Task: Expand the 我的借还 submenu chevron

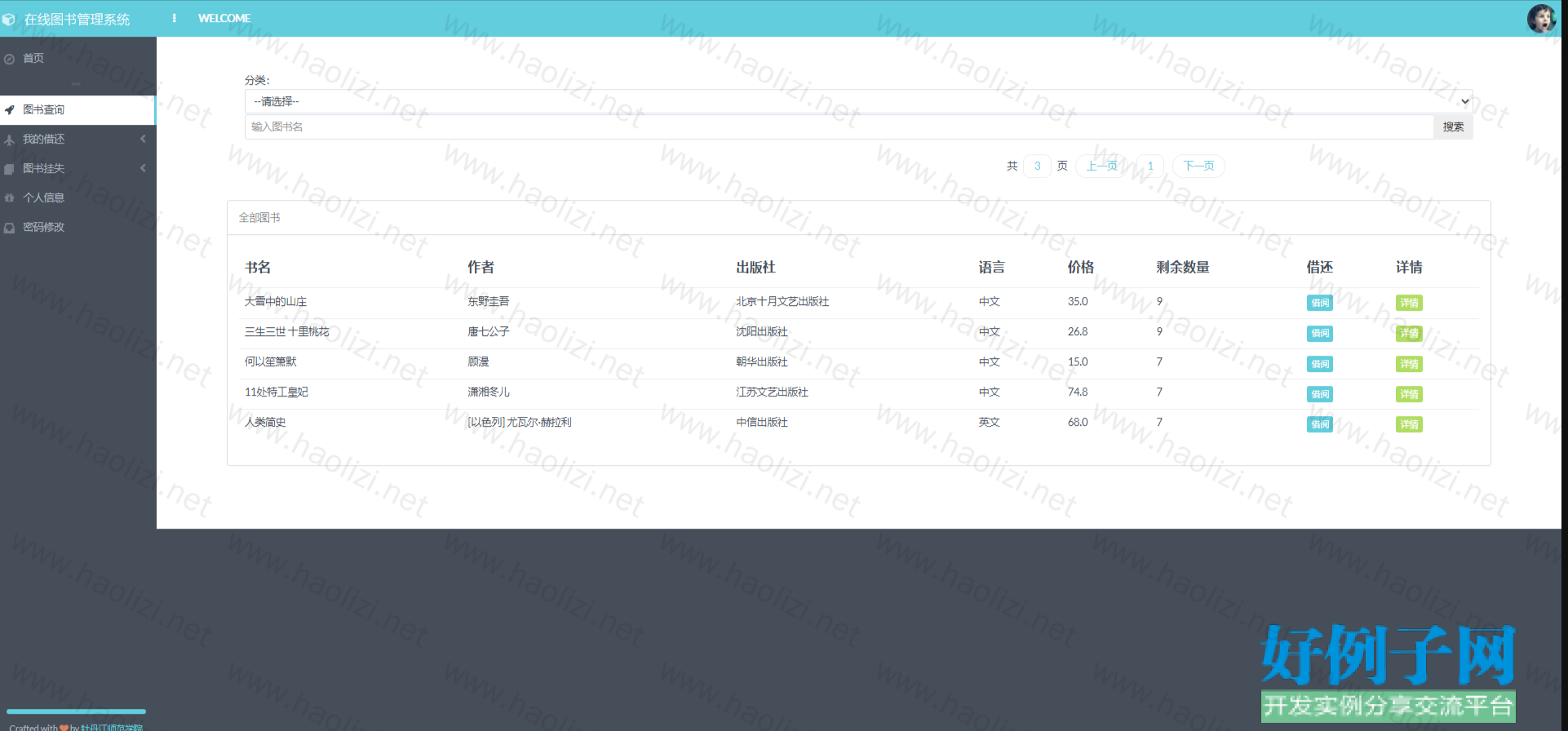Action: coord(143,139)
